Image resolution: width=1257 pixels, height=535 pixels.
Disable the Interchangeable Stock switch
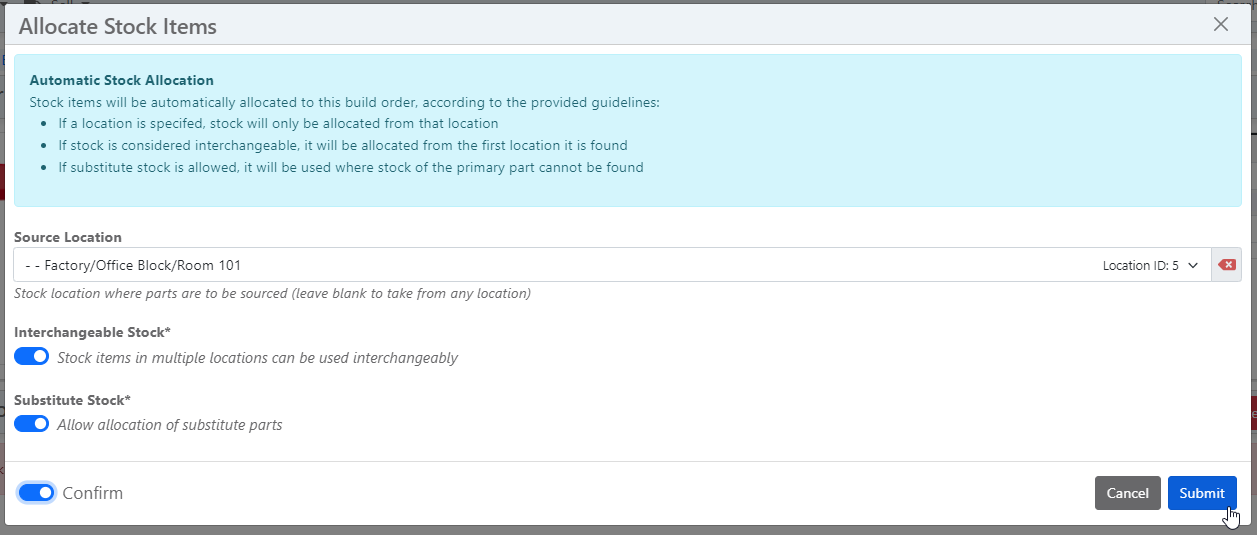(x=32, y=357)
